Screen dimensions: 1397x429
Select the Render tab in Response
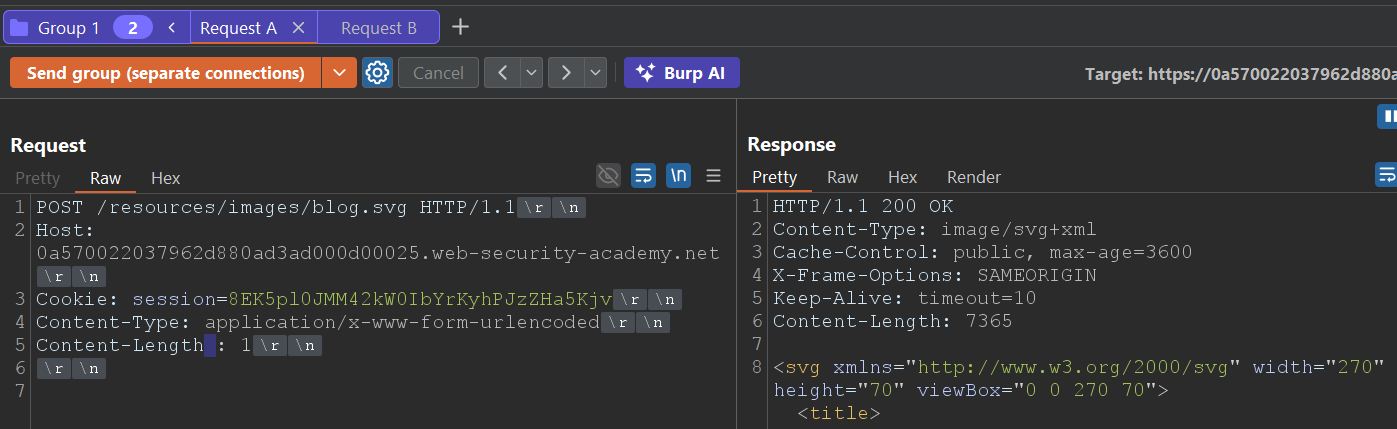click(x=973, y=177)
